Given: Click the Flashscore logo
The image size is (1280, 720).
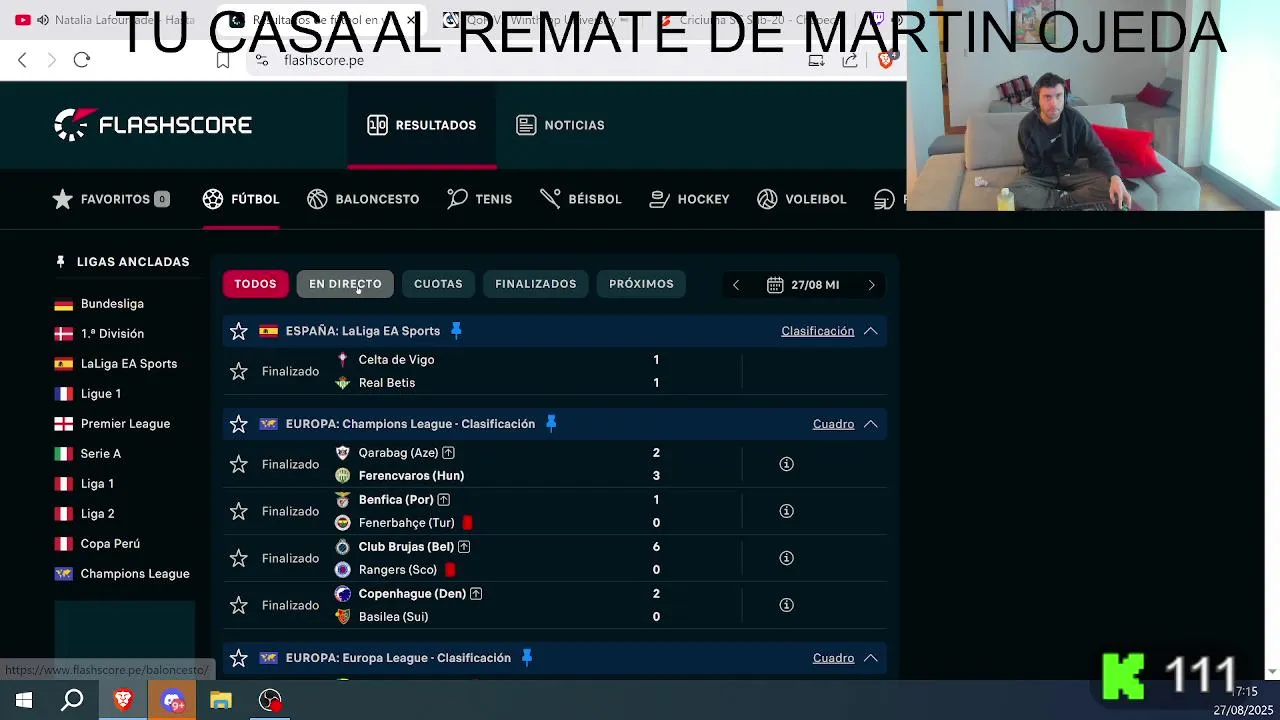Looking at the screenshot, I should coord(153,125).
